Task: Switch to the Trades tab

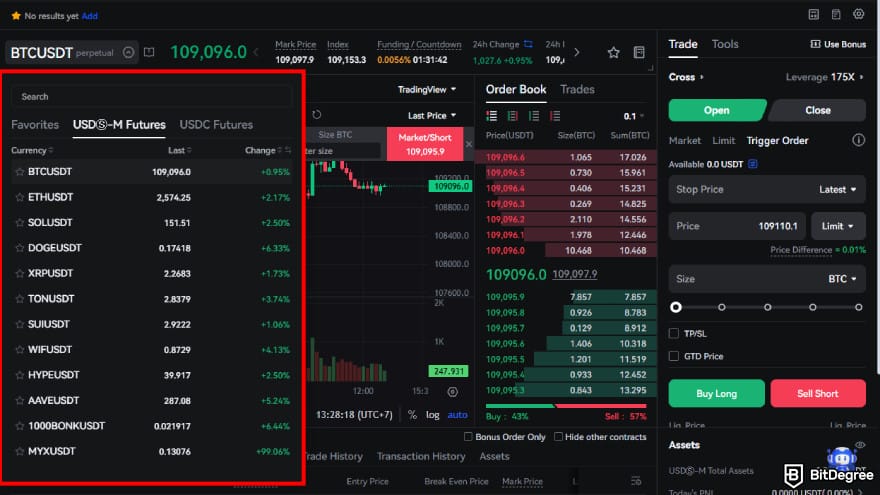Action: 577,89
